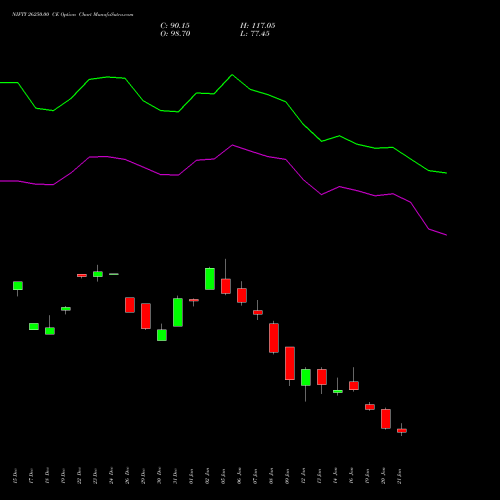Click the '30 Dec' date axis label
The height and width of the screenshot is (500, 500).
point(159,476)
